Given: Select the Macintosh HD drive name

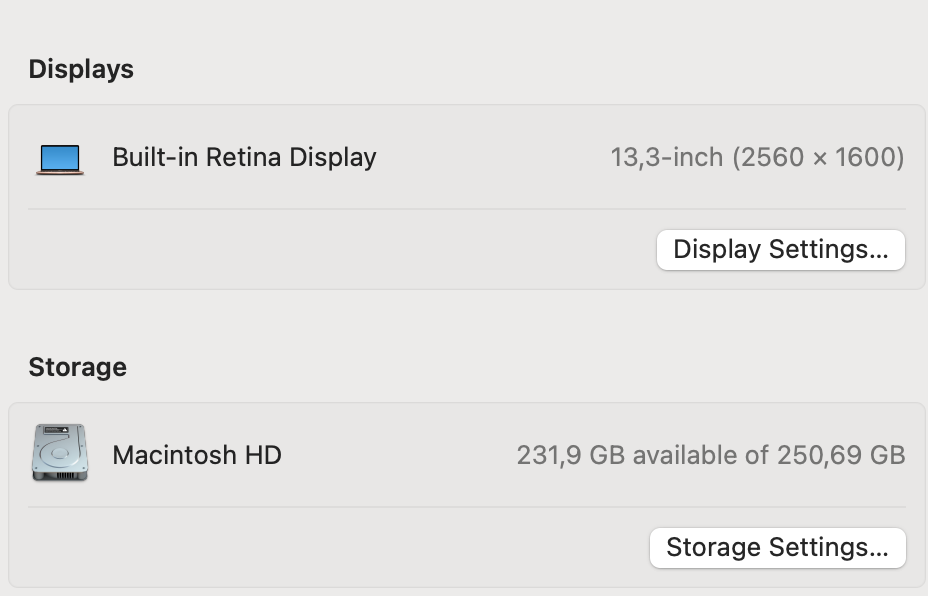Looking at the screenshot, I should (x=197, y=455).
